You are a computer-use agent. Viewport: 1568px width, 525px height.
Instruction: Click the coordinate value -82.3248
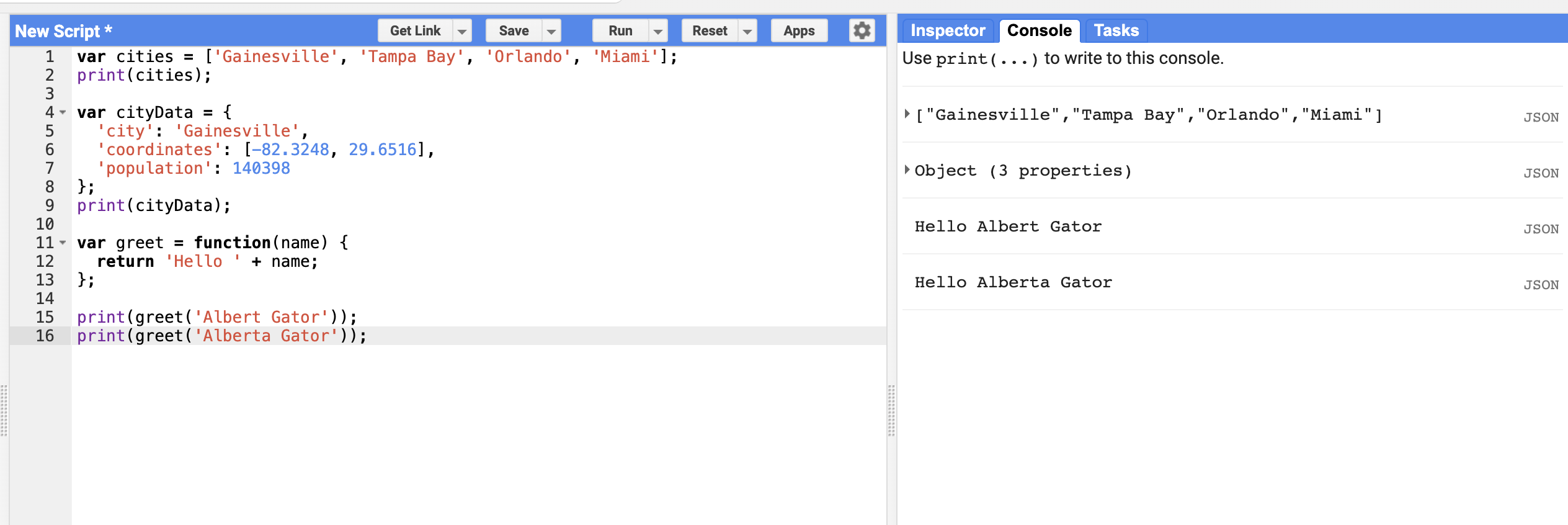[x=290, y=150]
